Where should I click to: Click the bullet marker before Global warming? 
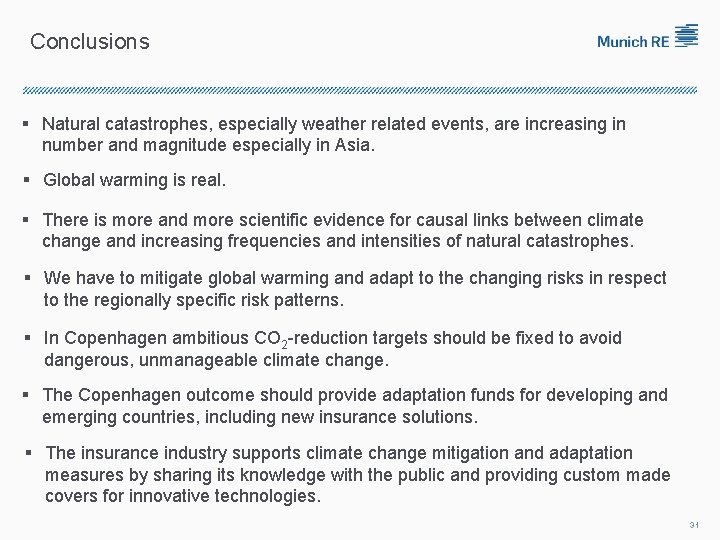[x=28, y=182]
